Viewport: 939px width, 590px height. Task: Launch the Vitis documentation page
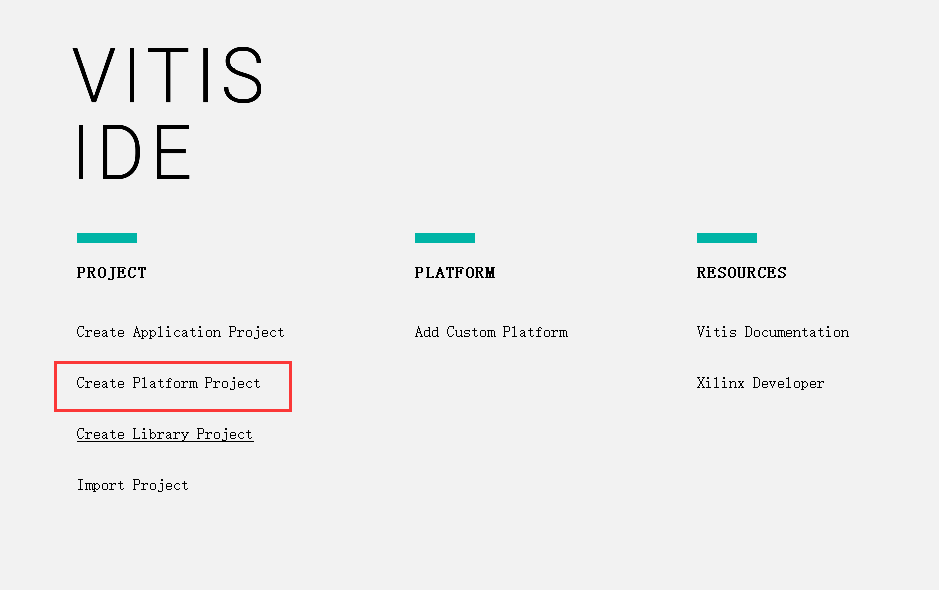[773, 332]
